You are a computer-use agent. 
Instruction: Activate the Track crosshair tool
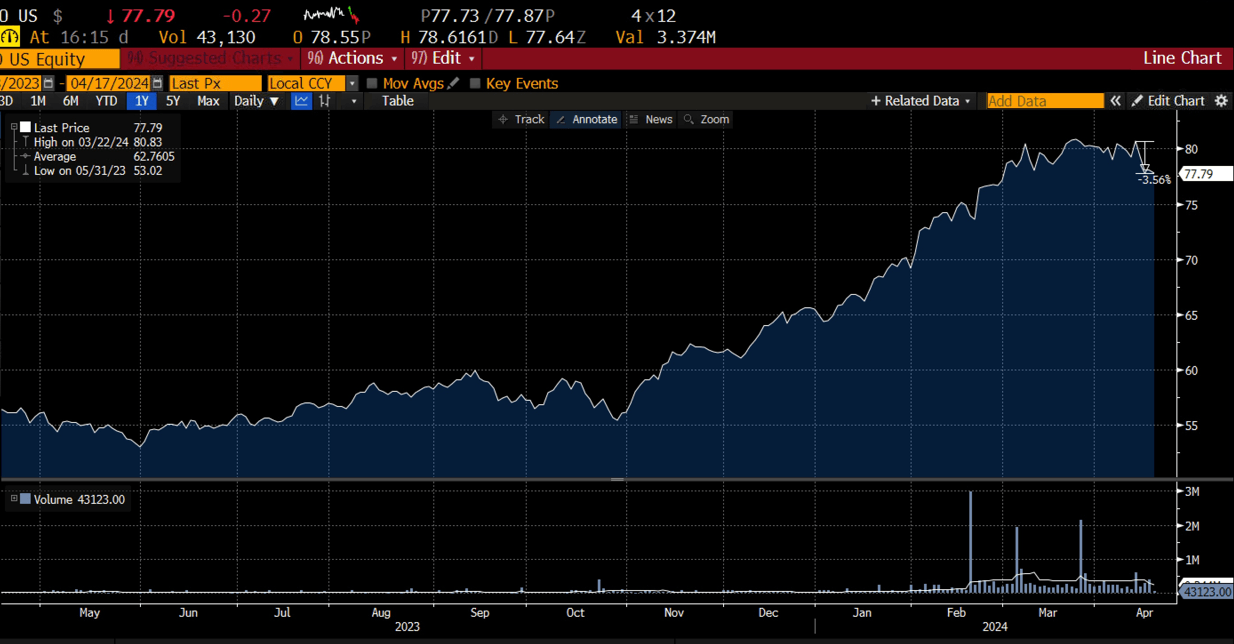click(x=520, y=119)
